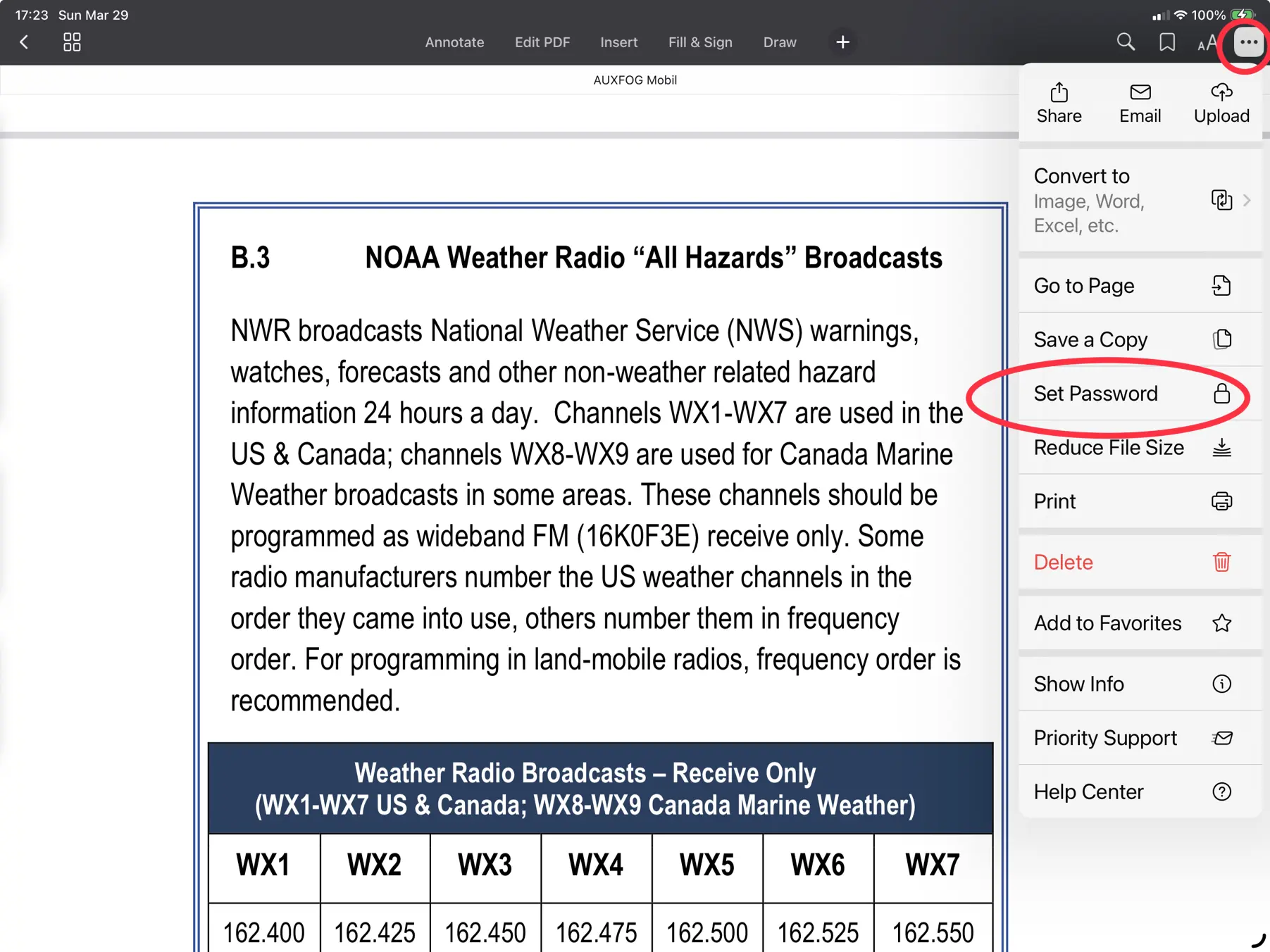Tap the search magnifier icon
The image size is (1270, 952).
pyautogui.click(x=1125, y=42)
